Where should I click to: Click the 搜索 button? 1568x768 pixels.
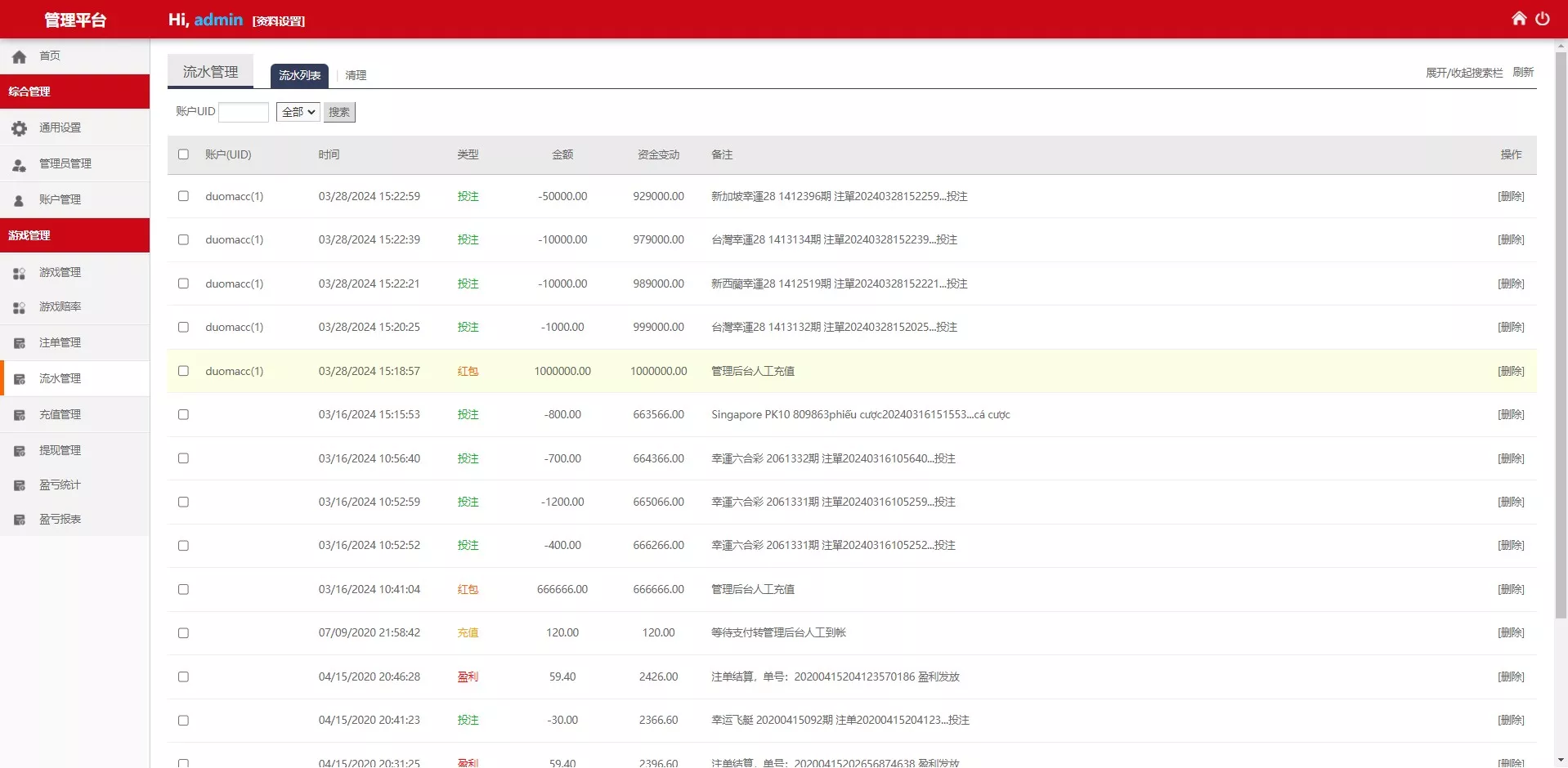339,112
